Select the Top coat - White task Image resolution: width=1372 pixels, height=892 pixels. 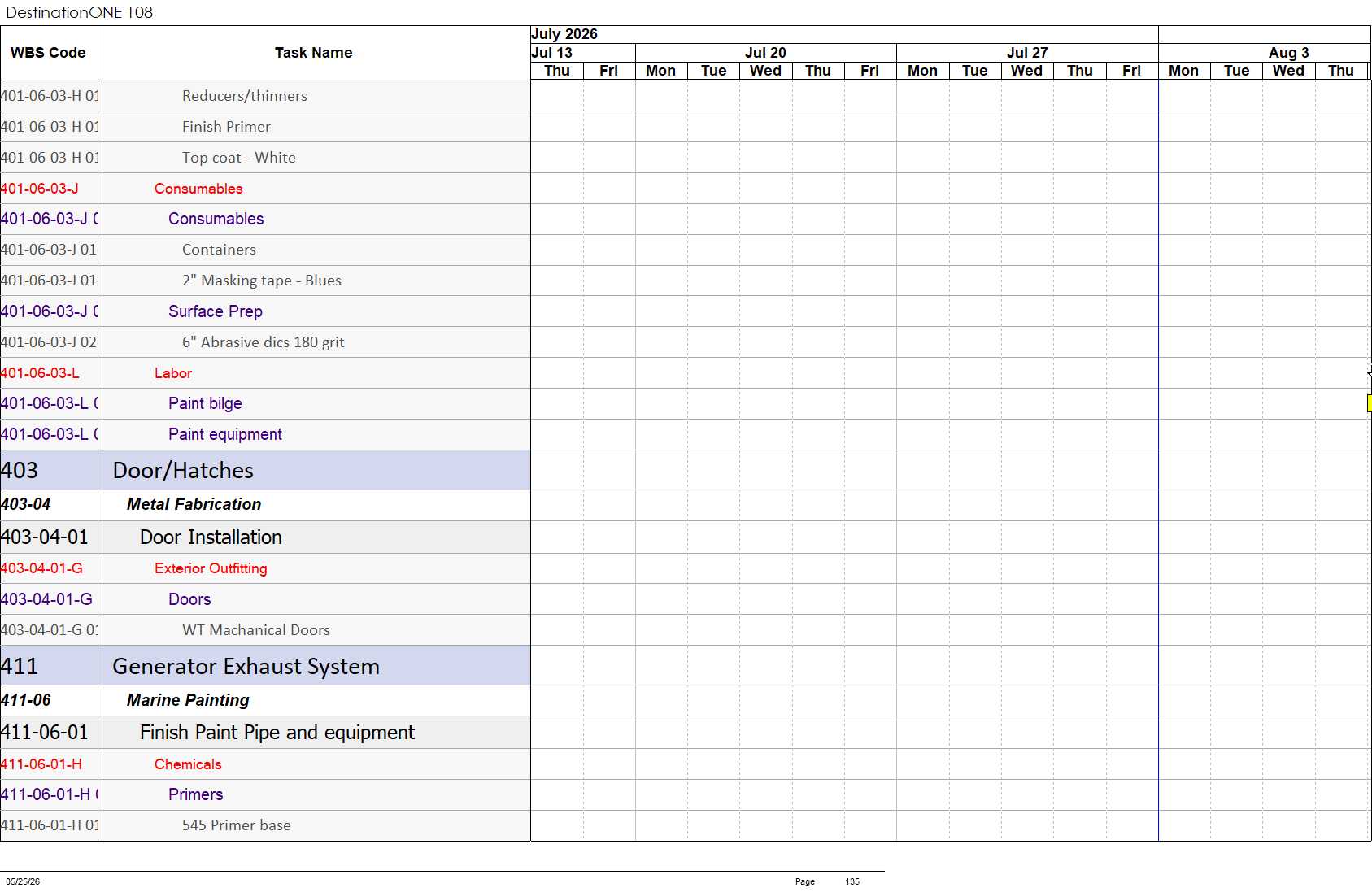[239, 158]
